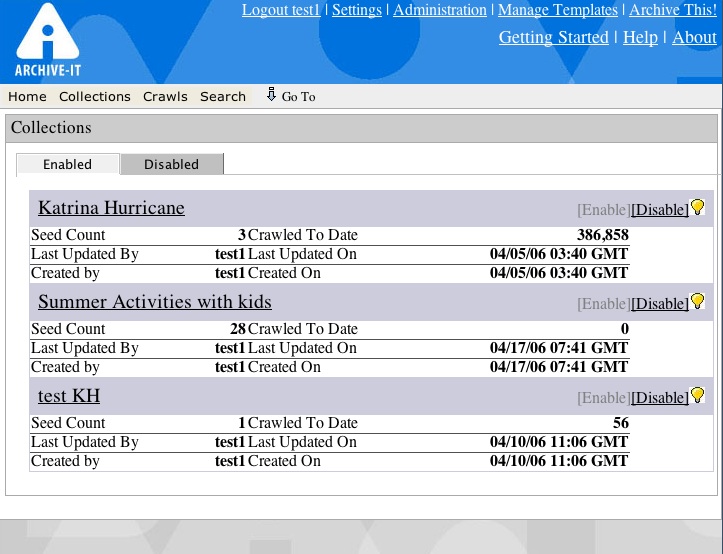Open the Getting Started link
This screenshot has width=723, height=554.
click(553, 37)
